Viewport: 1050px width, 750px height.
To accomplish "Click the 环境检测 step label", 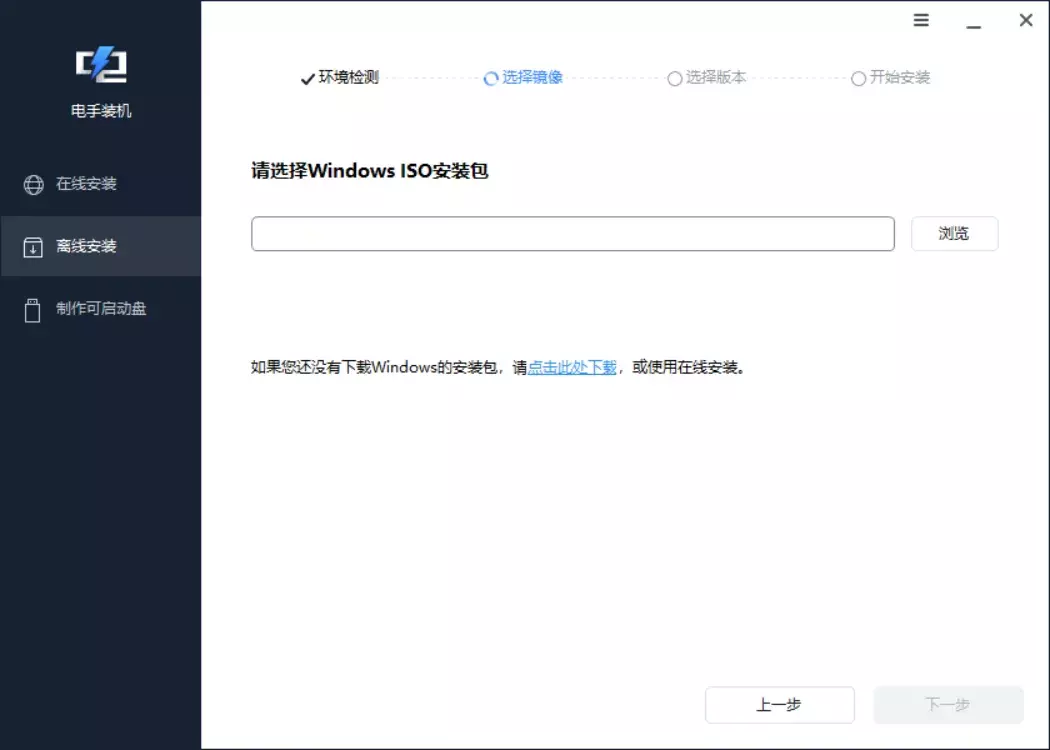I will [x=349, y=77].
